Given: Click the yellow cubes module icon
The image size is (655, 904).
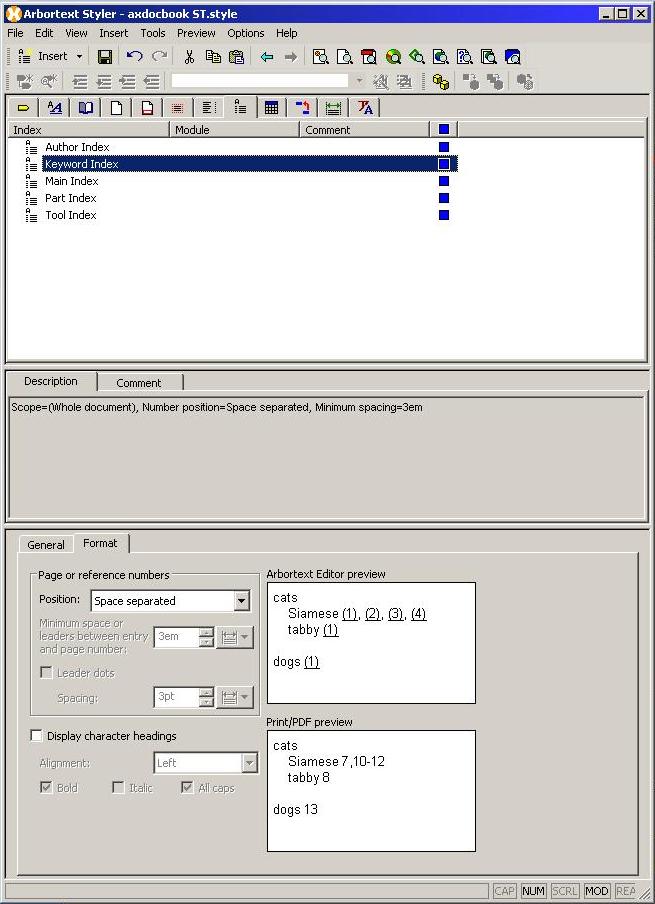Looking at the screenshot, I should point(441,82).
